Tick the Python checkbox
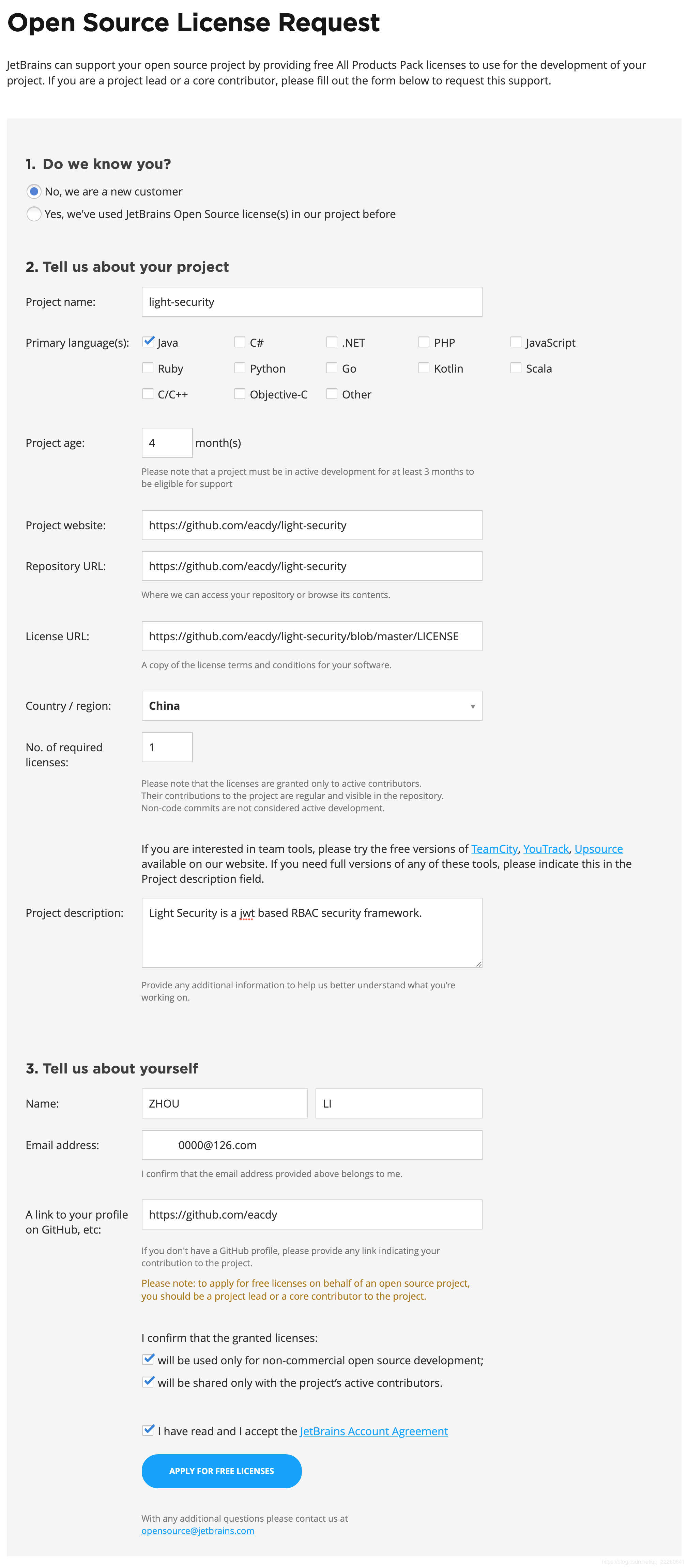 tap(240, 368)
